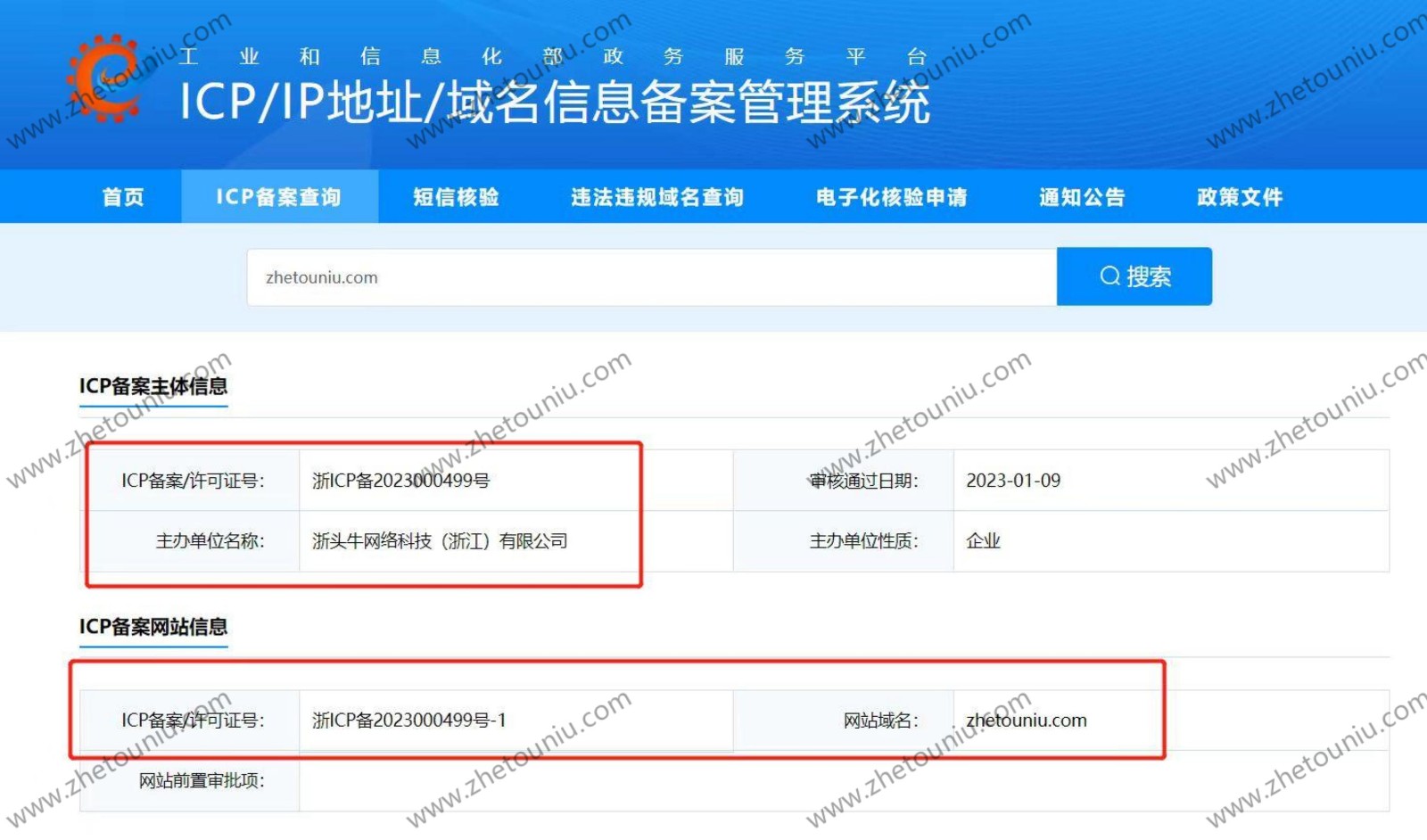The image size is (1427, 840).
Task: Select the ICP备案查询 tab
Action: (x=279, y=197)
